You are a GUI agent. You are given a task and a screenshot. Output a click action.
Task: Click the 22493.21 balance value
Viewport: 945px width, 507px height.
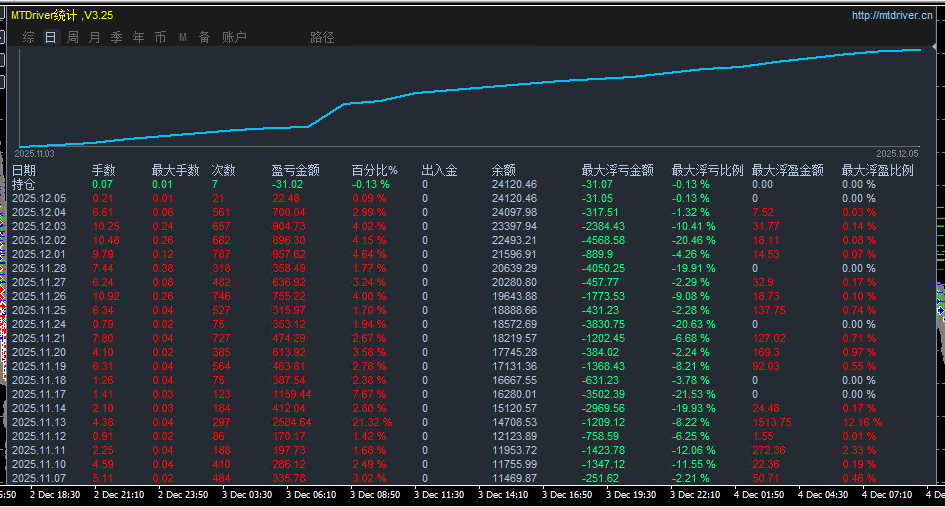[x=515, y=240]
